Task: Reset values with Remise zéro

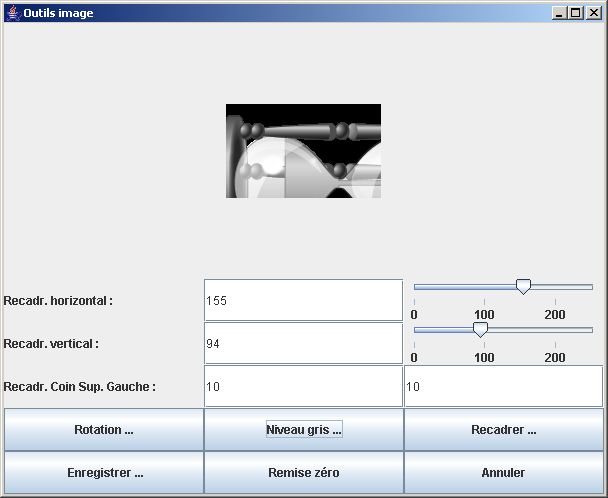Action: point(304,473)
